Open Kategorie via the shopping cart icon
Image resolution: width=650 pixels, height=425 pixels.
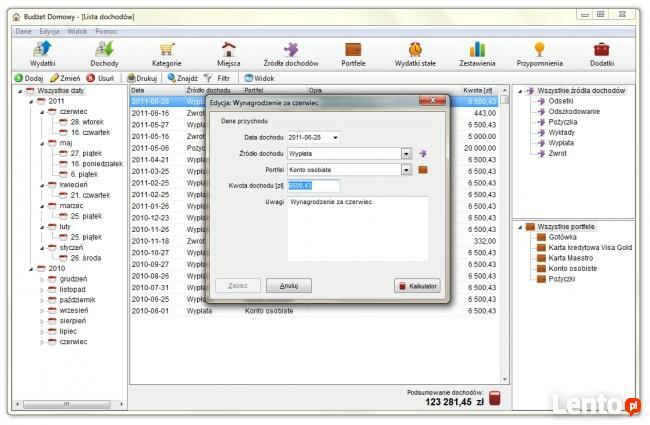(166, 53)
